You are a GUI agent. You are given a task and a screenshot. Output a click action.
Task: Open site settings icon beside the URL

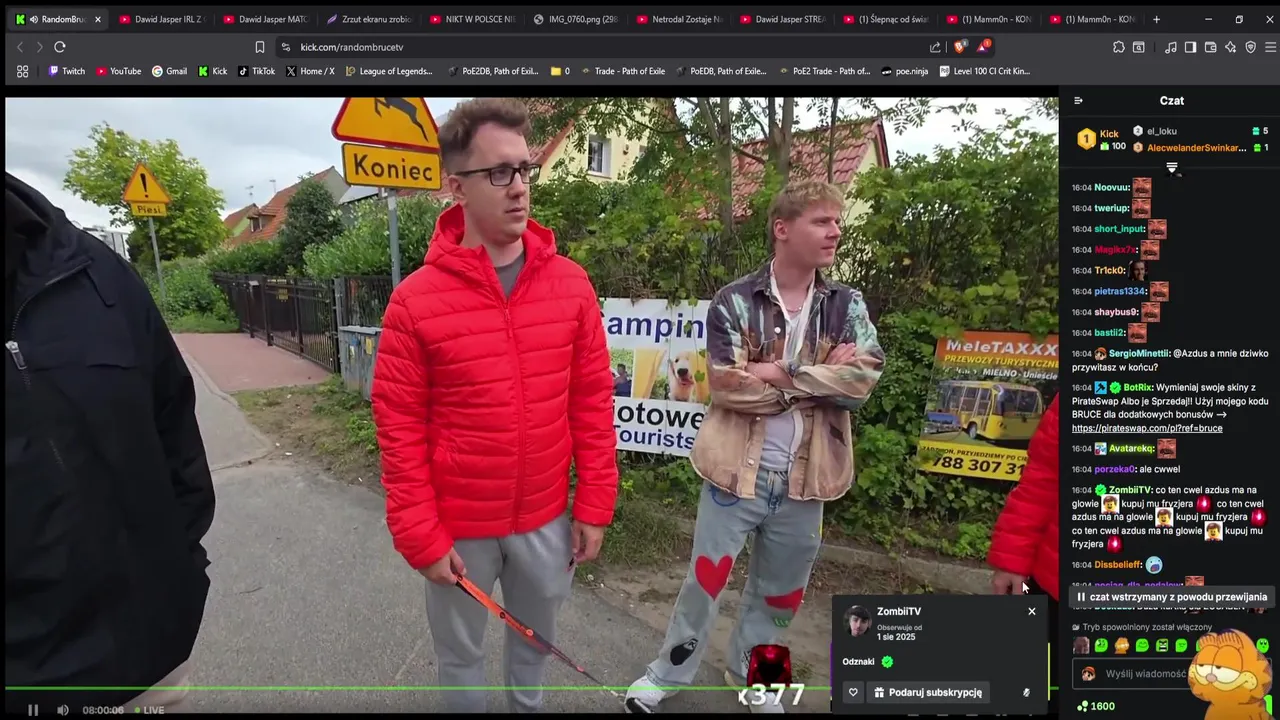(x=286, y=47)
